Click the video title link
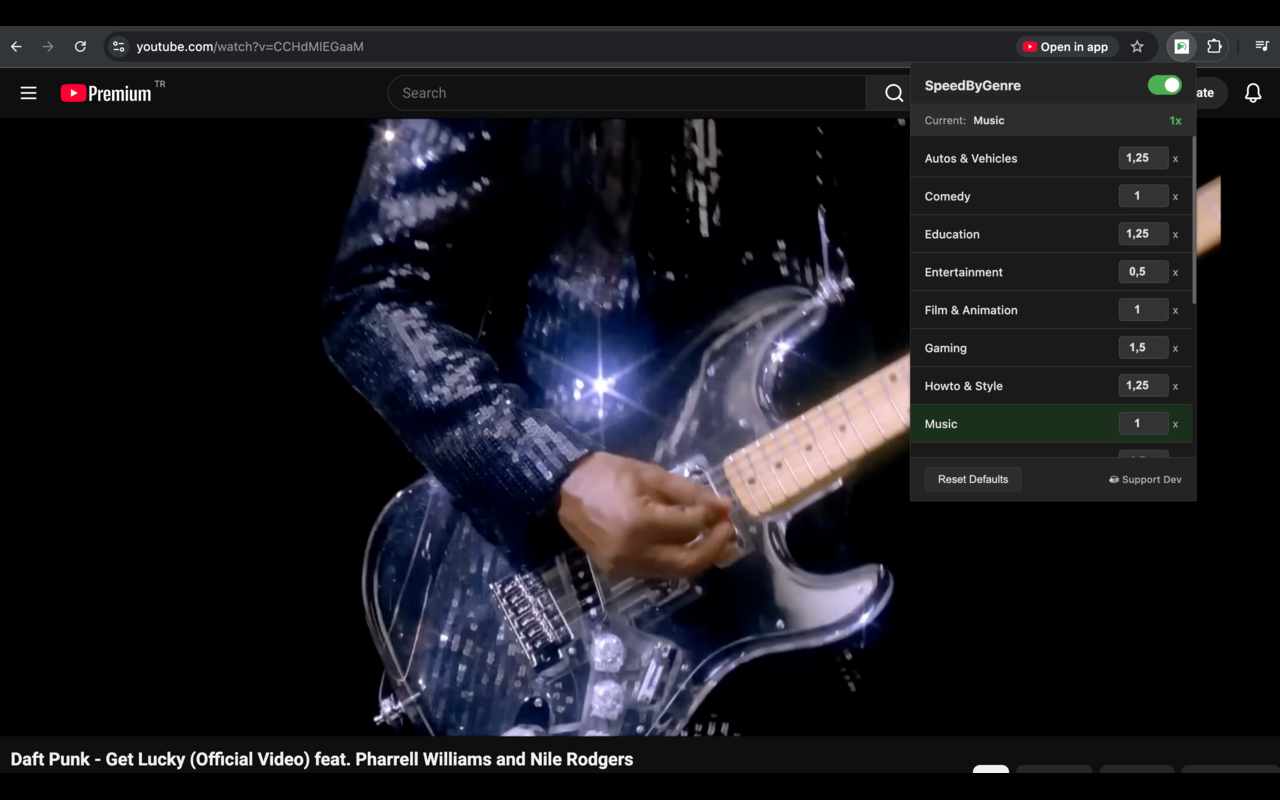This screenshot has width=1280, height=800. [320, 759]
